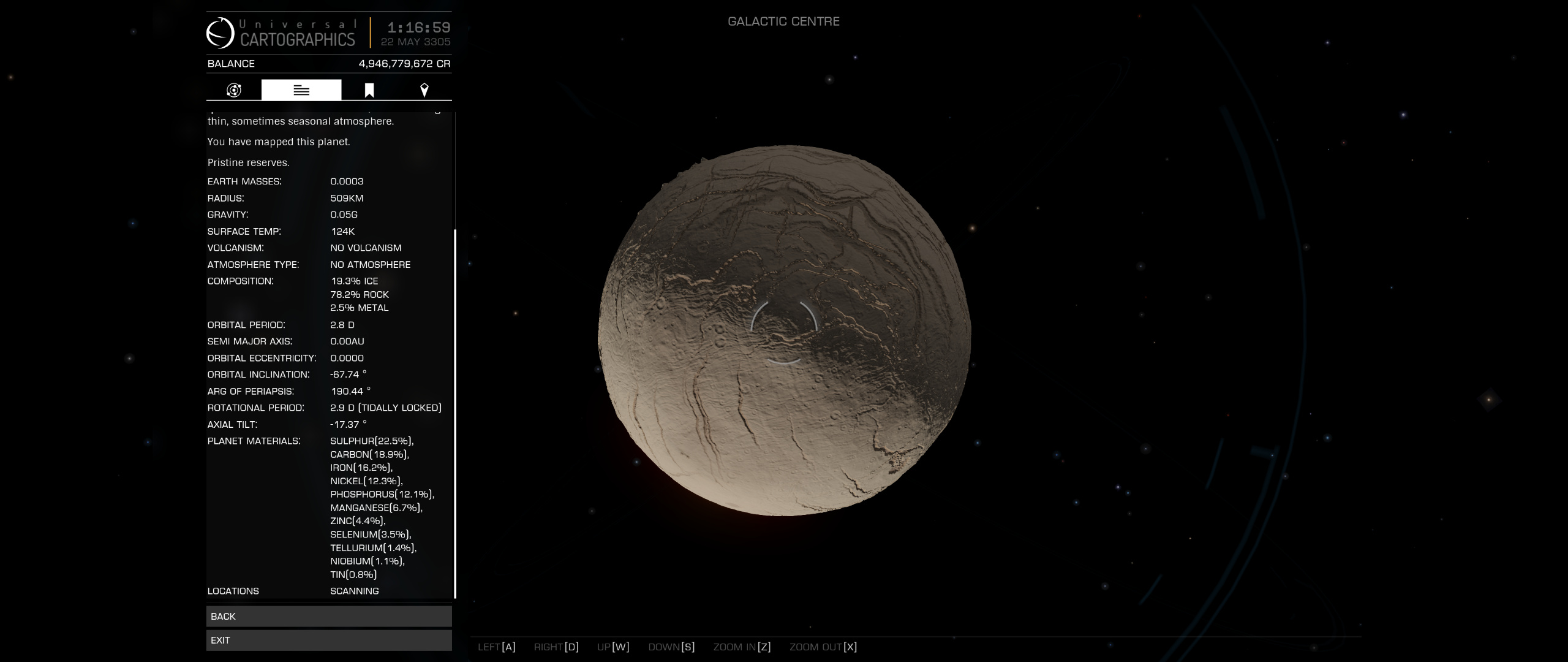Click the 19.3% ICE composition line

point(355,281)
